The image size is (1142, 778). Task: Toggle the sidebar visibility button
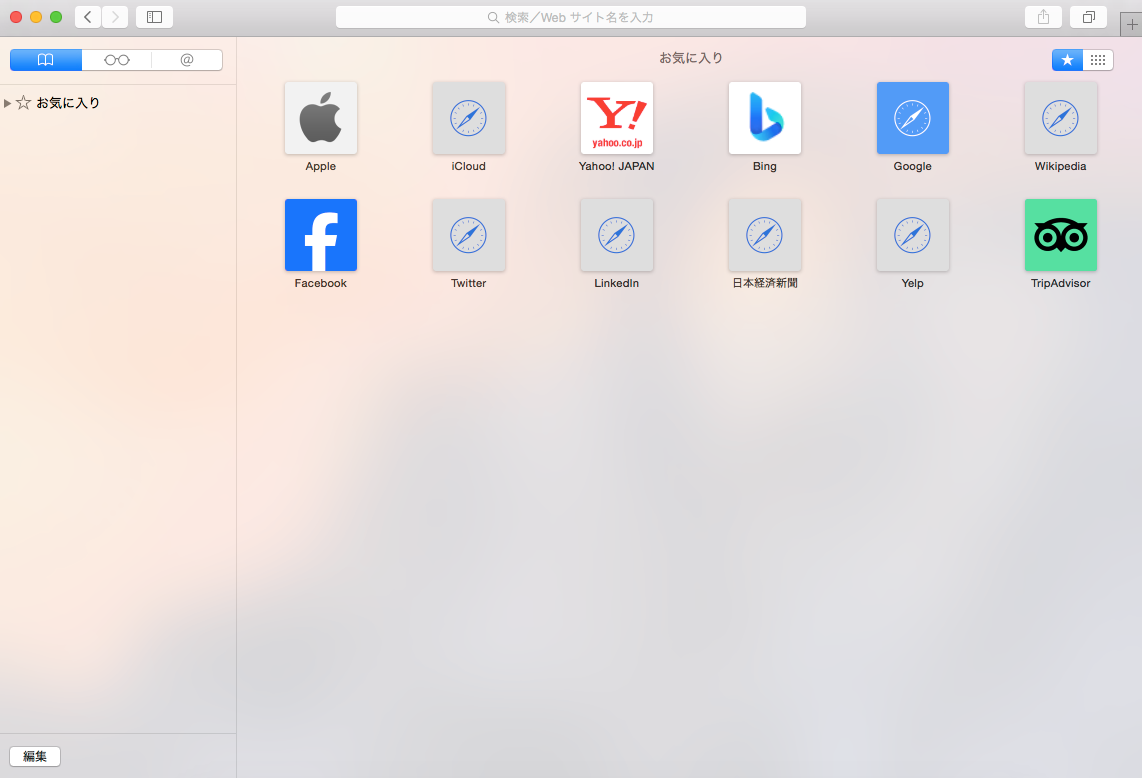click(154, 17)
